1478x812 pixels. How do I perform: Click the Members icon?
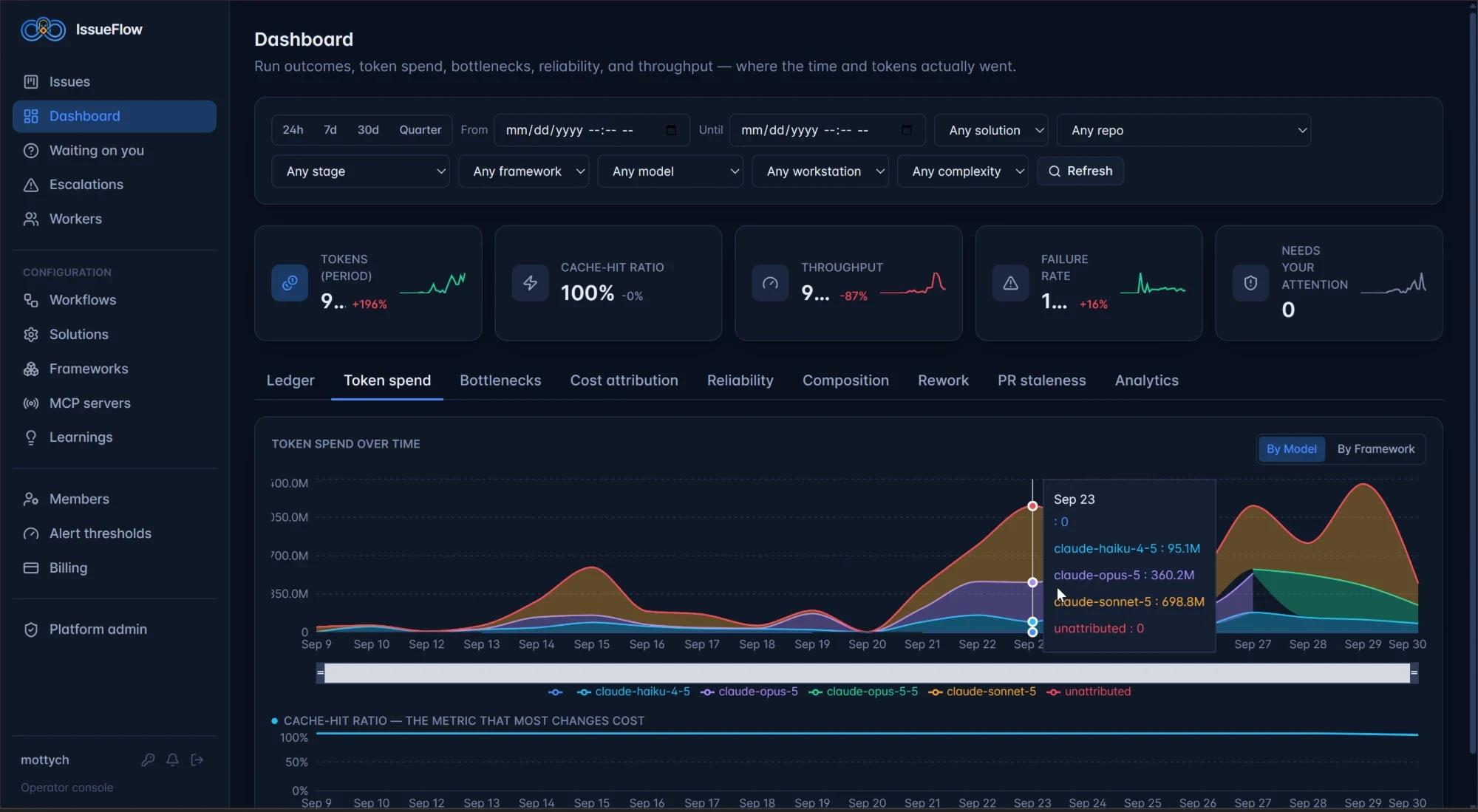click(x=31, y=499)
